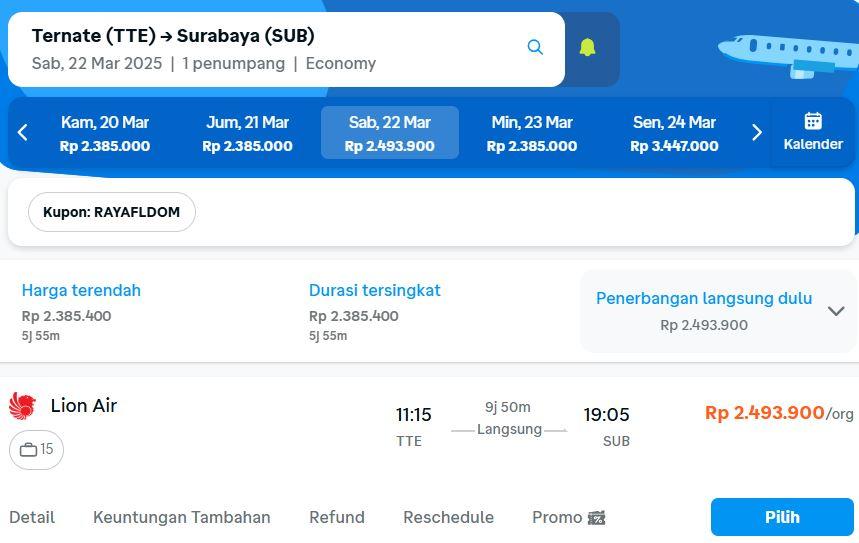
Task: Apply the Kupon: RAYAFLDOM chip
Action: tap(111, 212)
